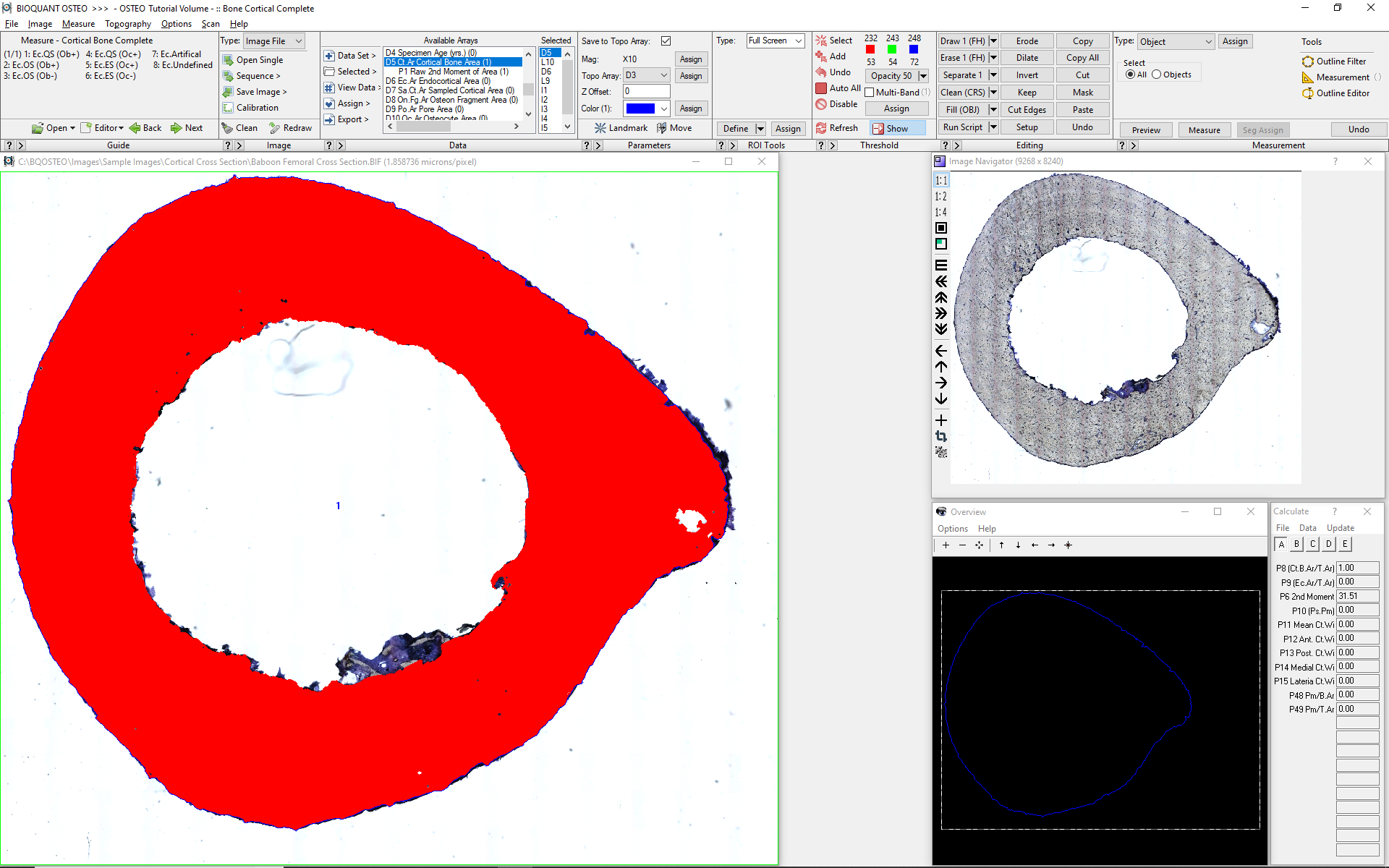Zoom in Overview with plus icon
This screenshot has height=868, width=1389.
946,545
